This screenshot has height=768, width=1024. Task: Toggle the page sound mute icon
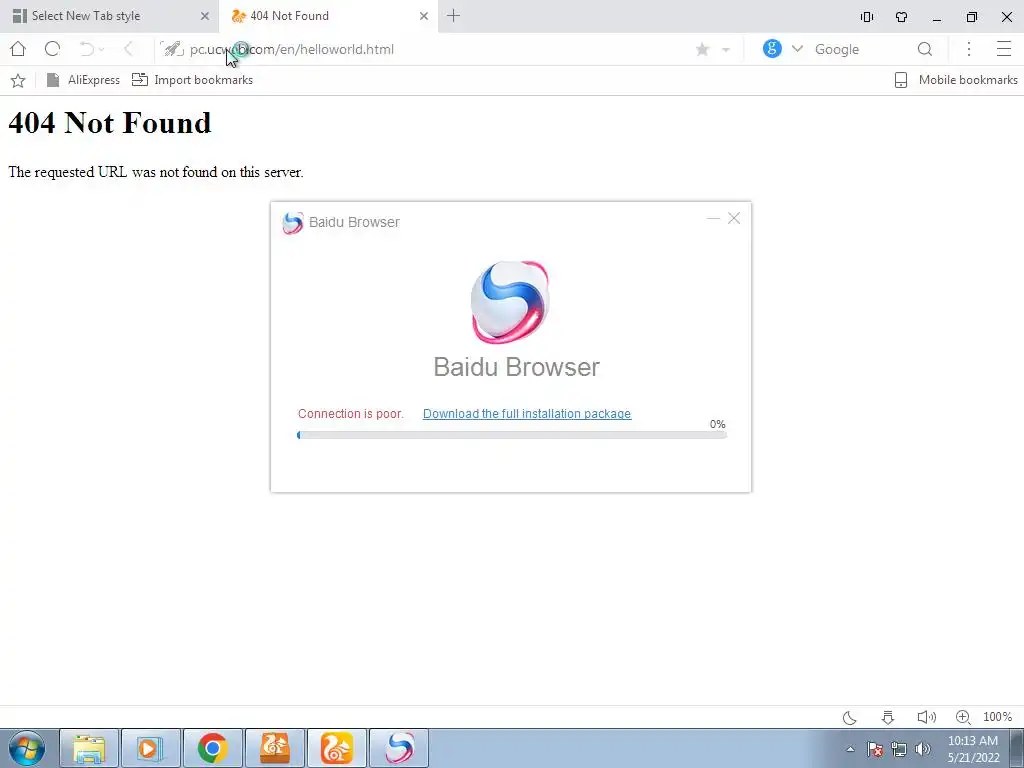(x=927, y=717)
